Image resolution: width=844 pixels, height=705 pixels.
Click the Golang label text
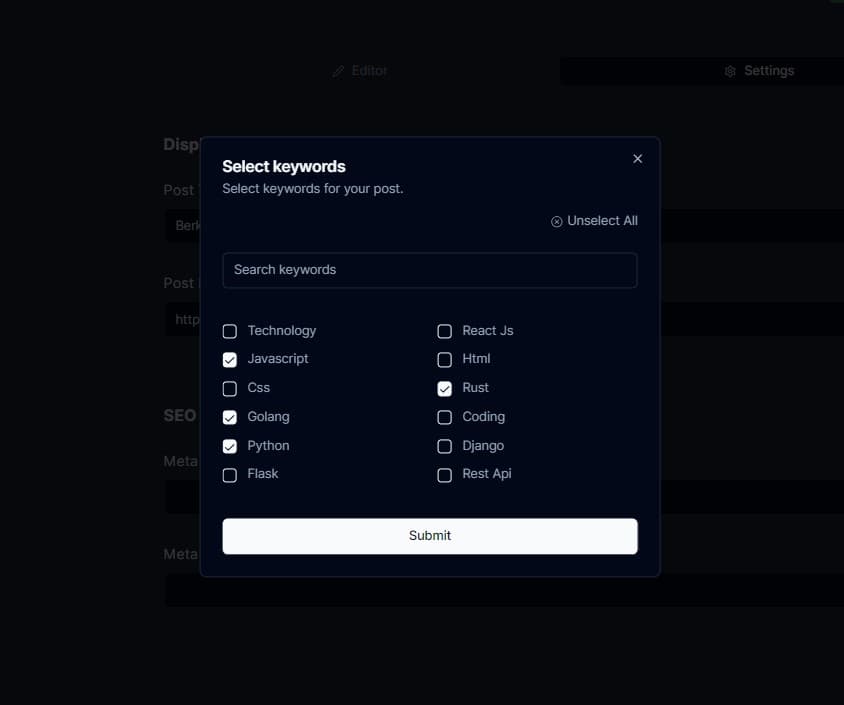tap(268, 417)
